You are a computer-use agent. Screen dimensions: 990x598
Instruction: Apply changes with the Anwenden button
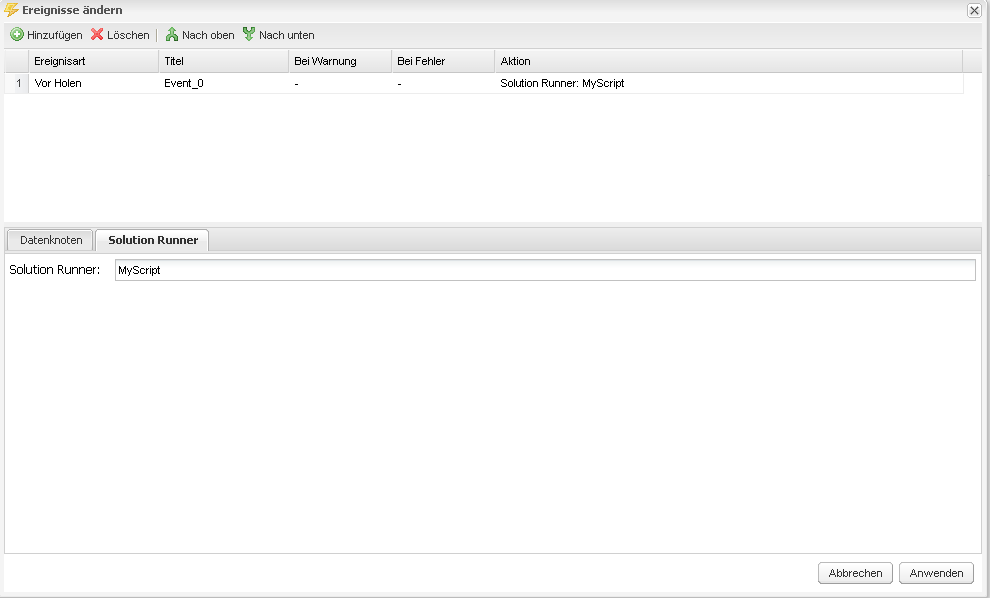936,573
